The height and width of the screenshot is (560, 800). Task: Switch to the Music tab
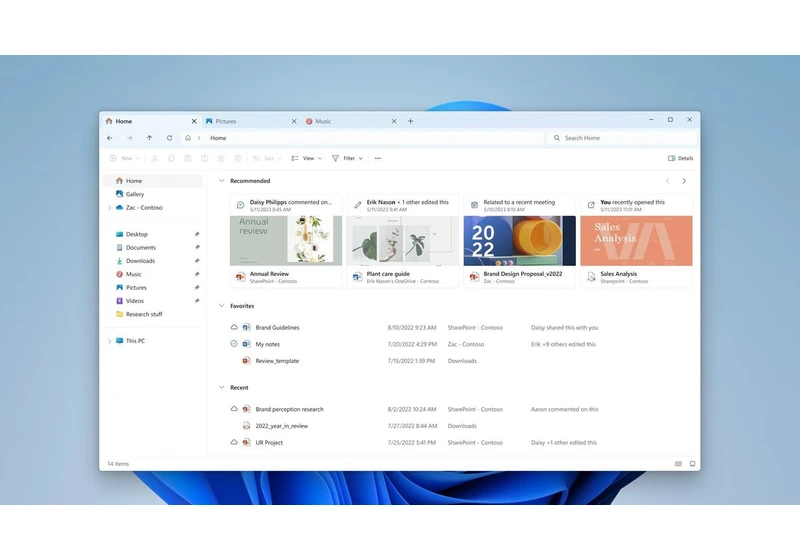(352, 121)
